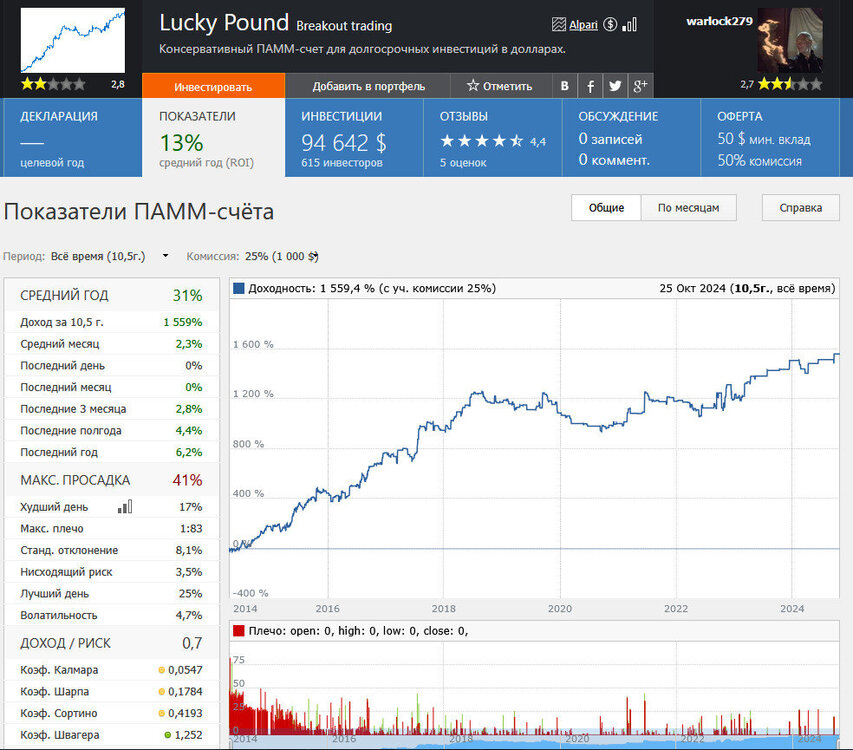Screen dimensions: 853x750
Task: Open the Показатели tab
Action: click(x=213, y=138)
